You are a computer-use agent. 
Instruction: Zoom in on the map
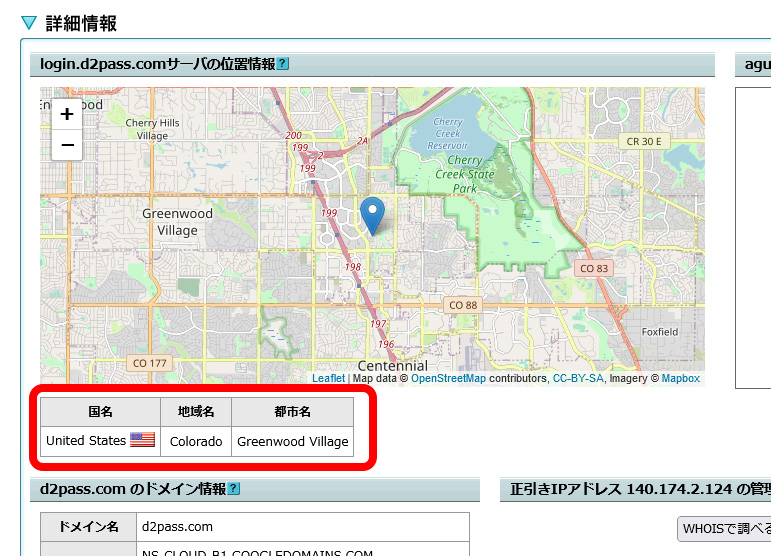click(x=67, y=114)
